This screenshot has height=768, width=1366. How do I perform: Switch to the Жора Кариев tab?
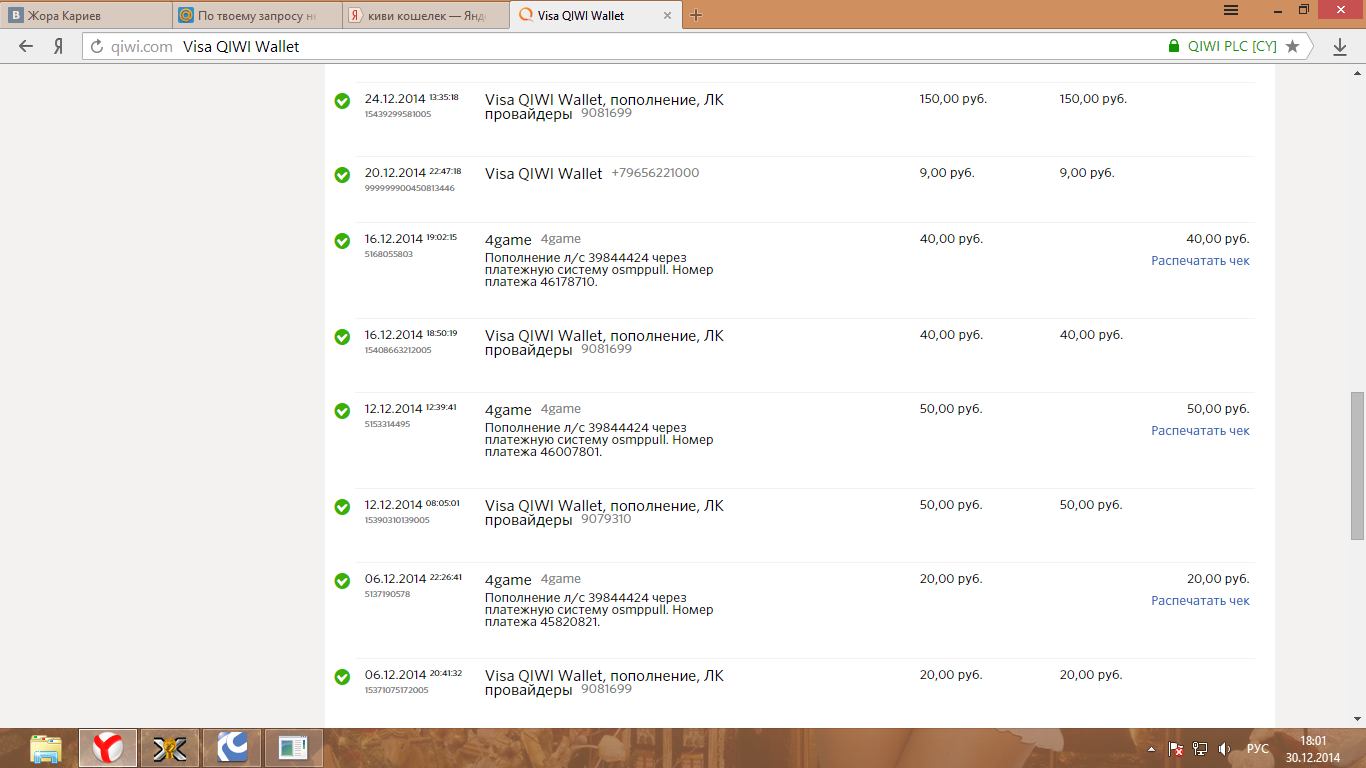(84, 15)
